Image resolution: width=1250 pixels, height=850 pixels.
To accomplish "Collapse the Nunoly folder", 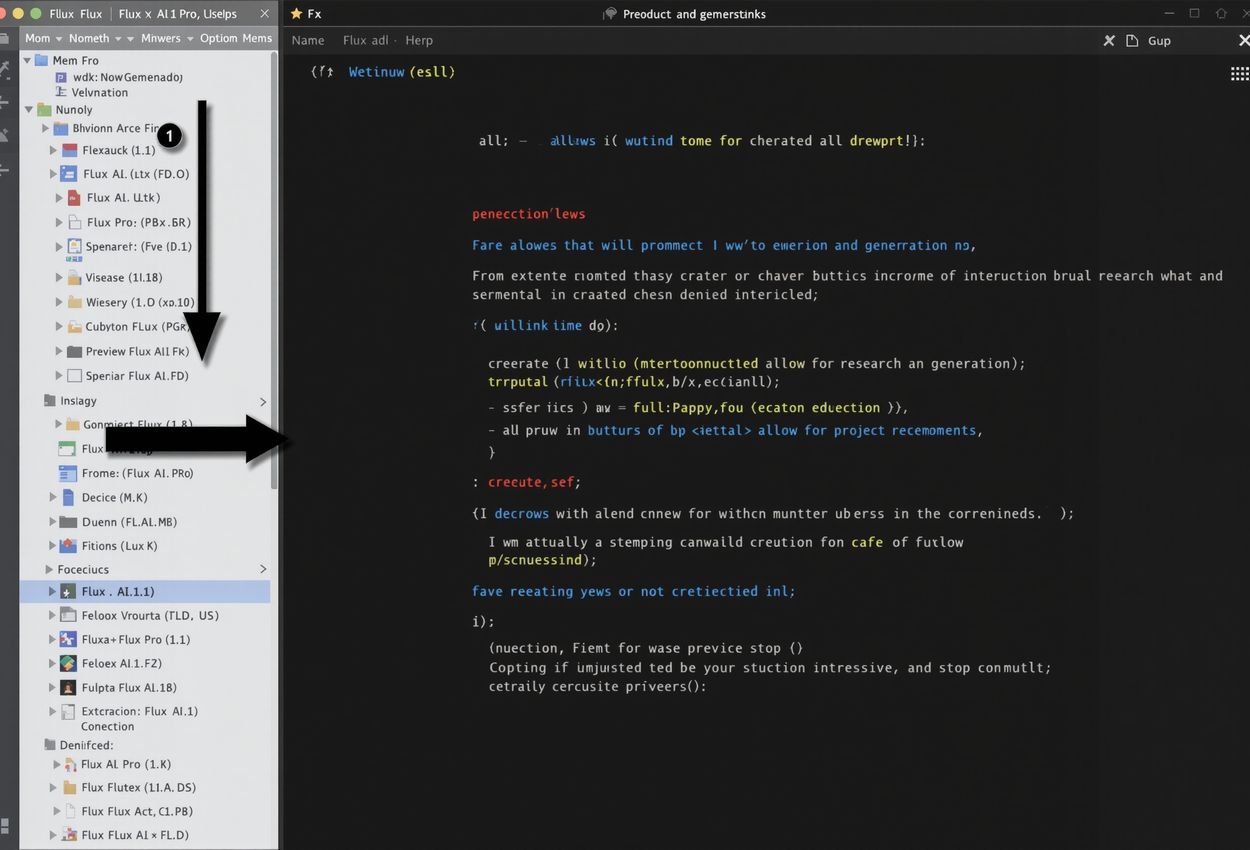I will (29, 110).
